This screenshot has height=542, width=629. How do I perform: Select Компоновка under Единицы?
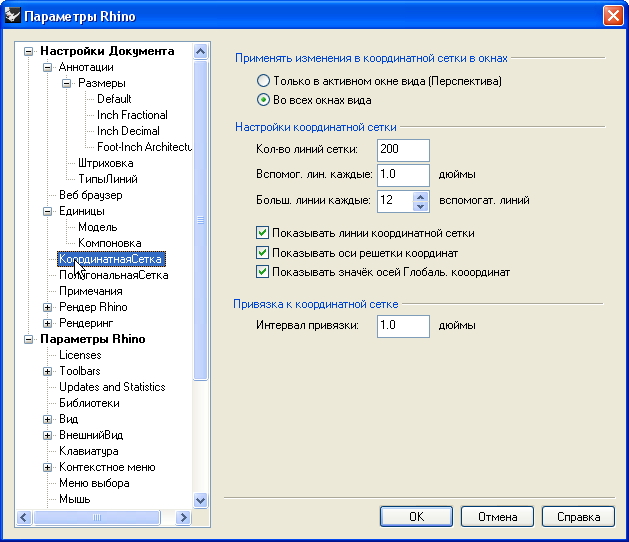(110, 243)
